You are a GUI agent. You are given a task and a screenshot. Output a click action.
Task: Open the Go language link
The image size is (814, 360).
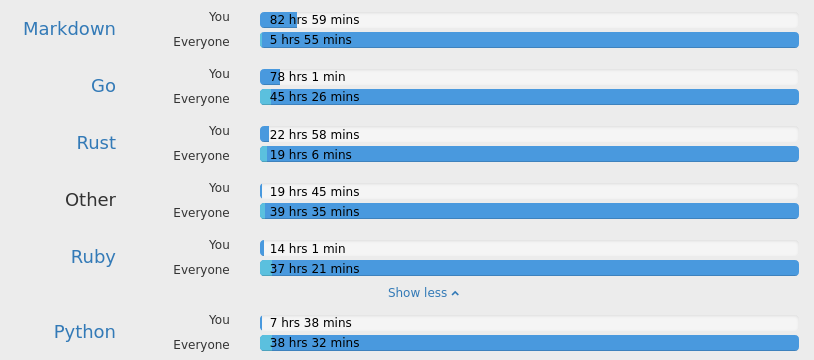click(103, 86)
